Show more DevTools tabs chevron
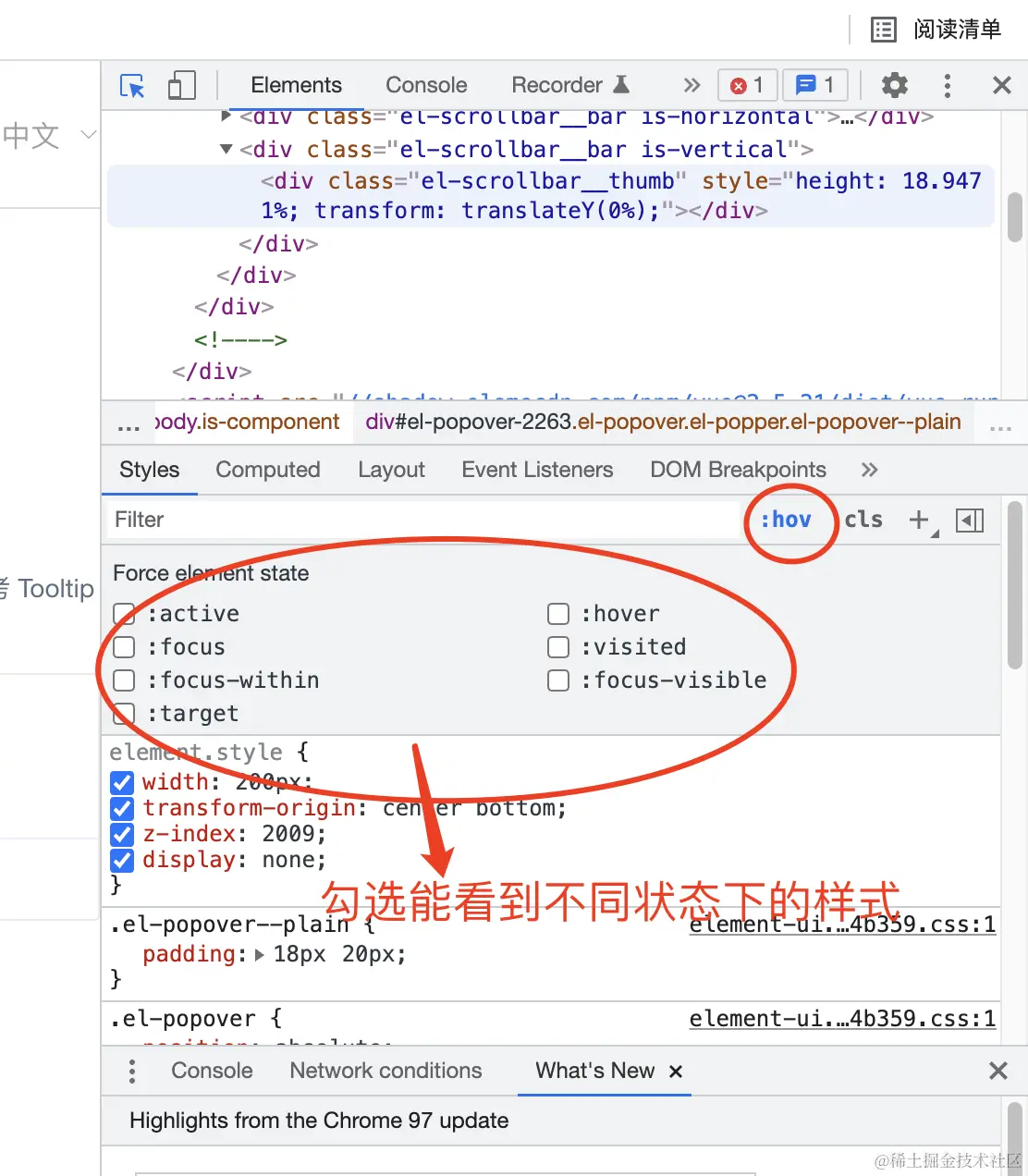The height and width of the screenshot is (1176, 1028). [x=691, y=86]
